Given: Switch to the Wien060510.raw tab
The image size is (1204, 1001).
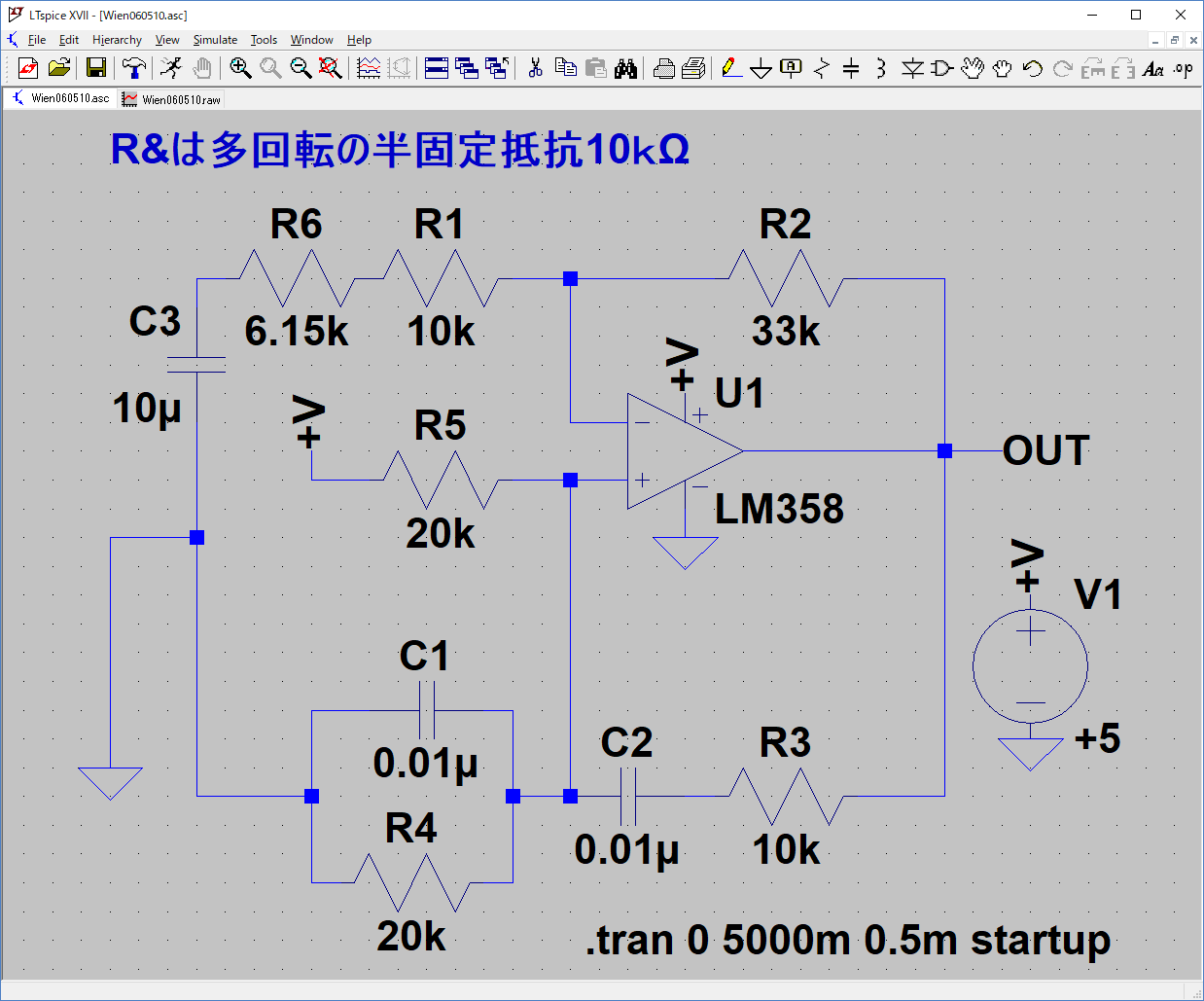Looking at the screenshot, I should click(x=172, y=99).
